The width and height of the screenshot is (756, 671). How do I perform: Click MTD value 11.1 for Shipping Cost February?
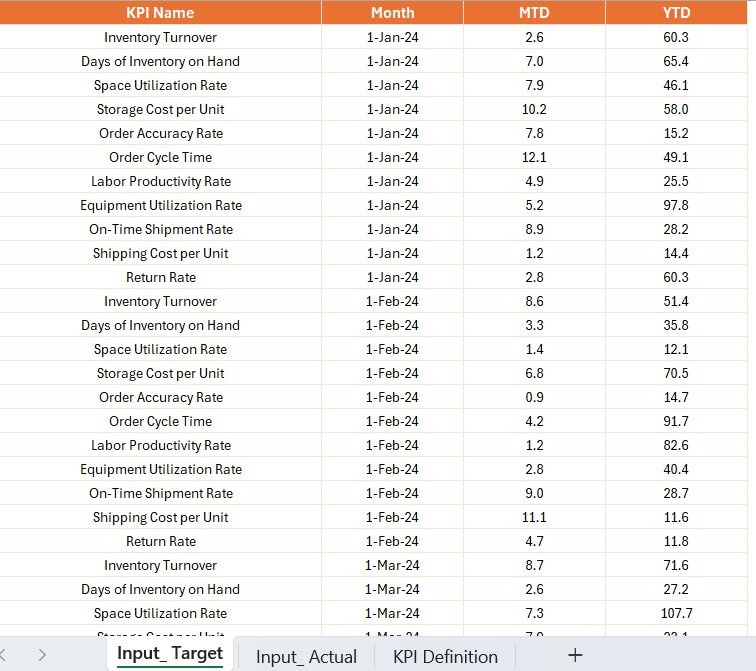pyautogui.click(x=534, y=517)
